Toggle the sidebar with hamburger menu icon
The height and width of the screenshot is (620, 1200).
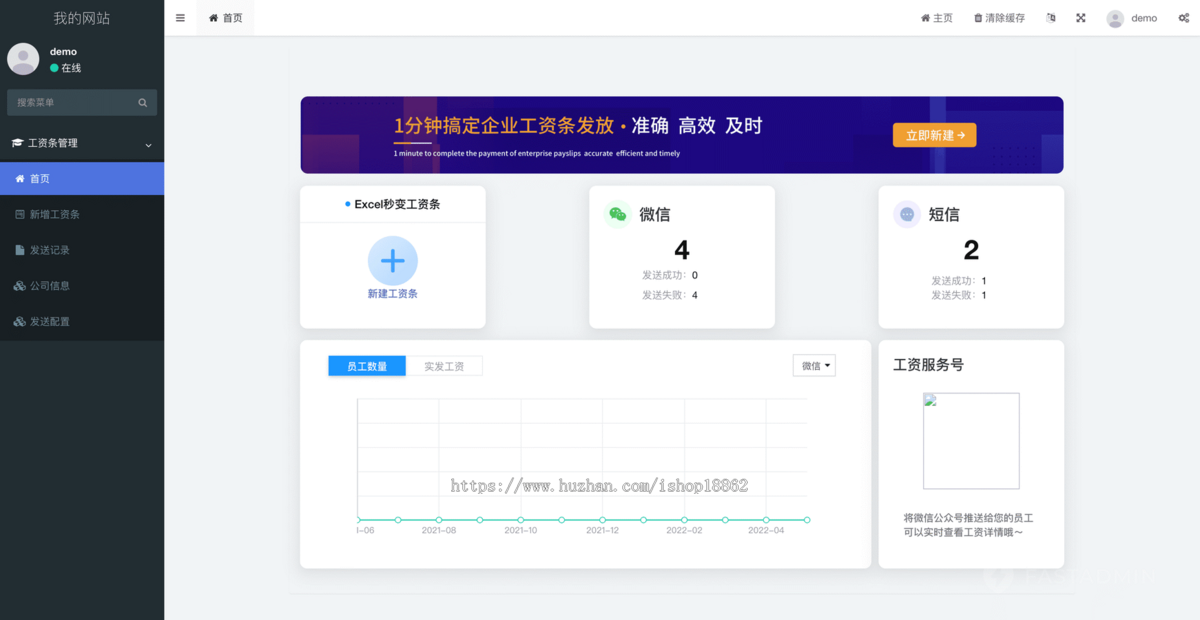tap(180, 17)
